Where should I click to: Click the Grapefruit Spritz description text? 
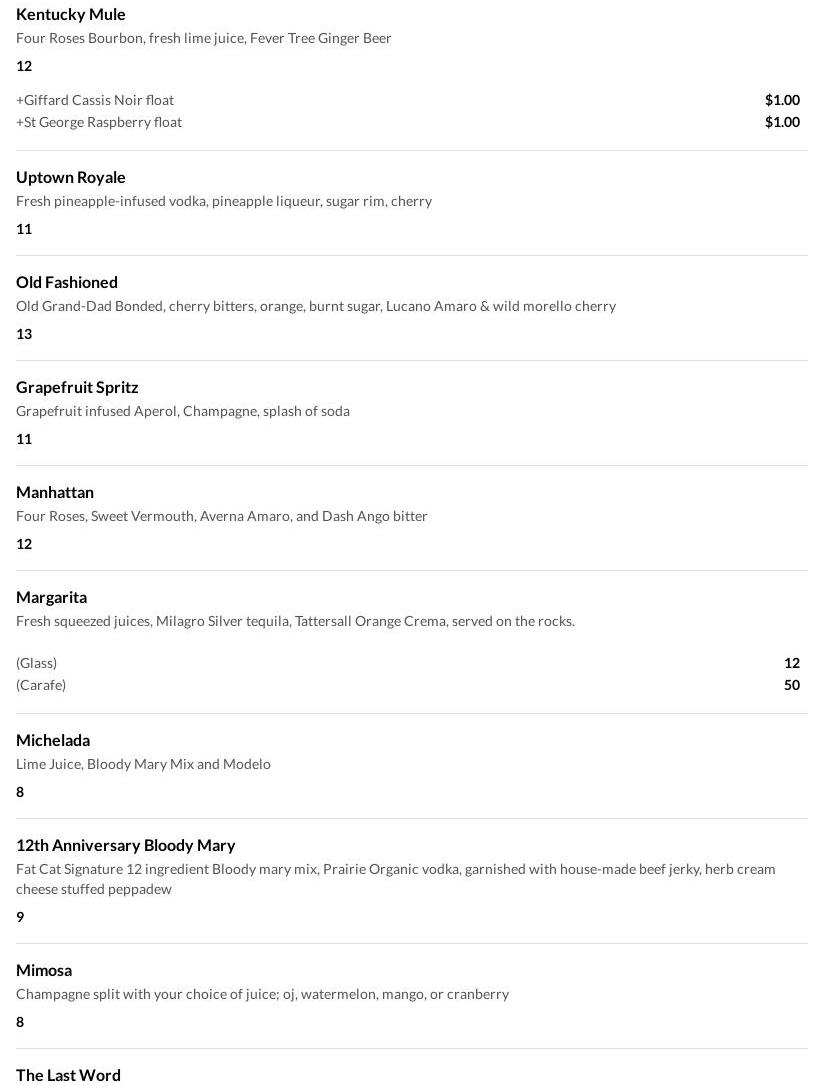[183, 411]
